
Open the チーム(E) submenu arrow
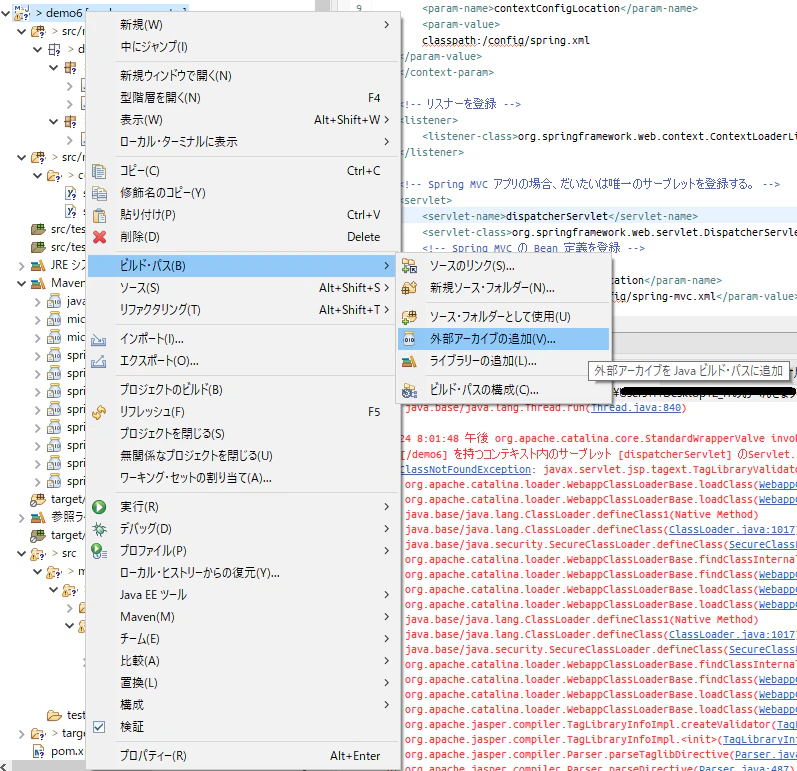[387, 638]
